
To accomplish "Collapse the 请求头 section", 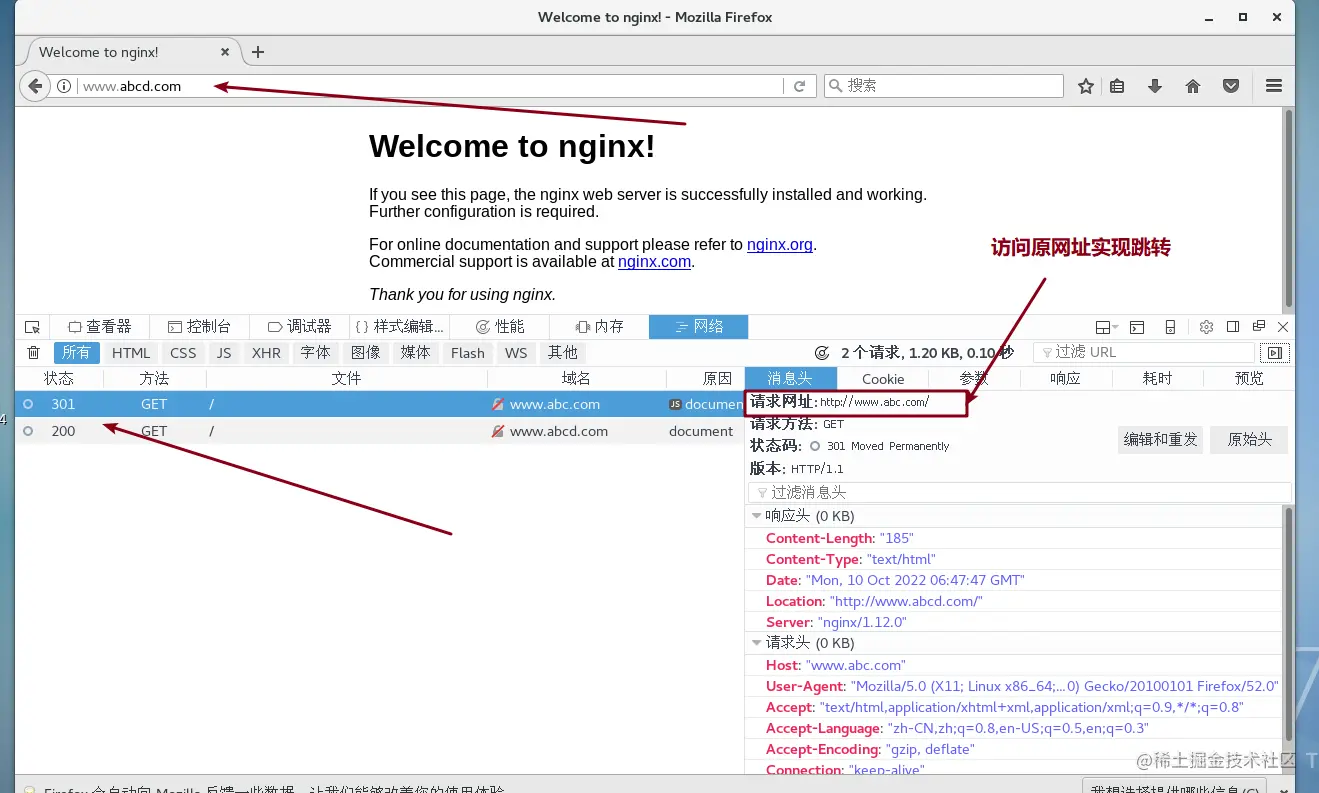I will coord(757,643).
